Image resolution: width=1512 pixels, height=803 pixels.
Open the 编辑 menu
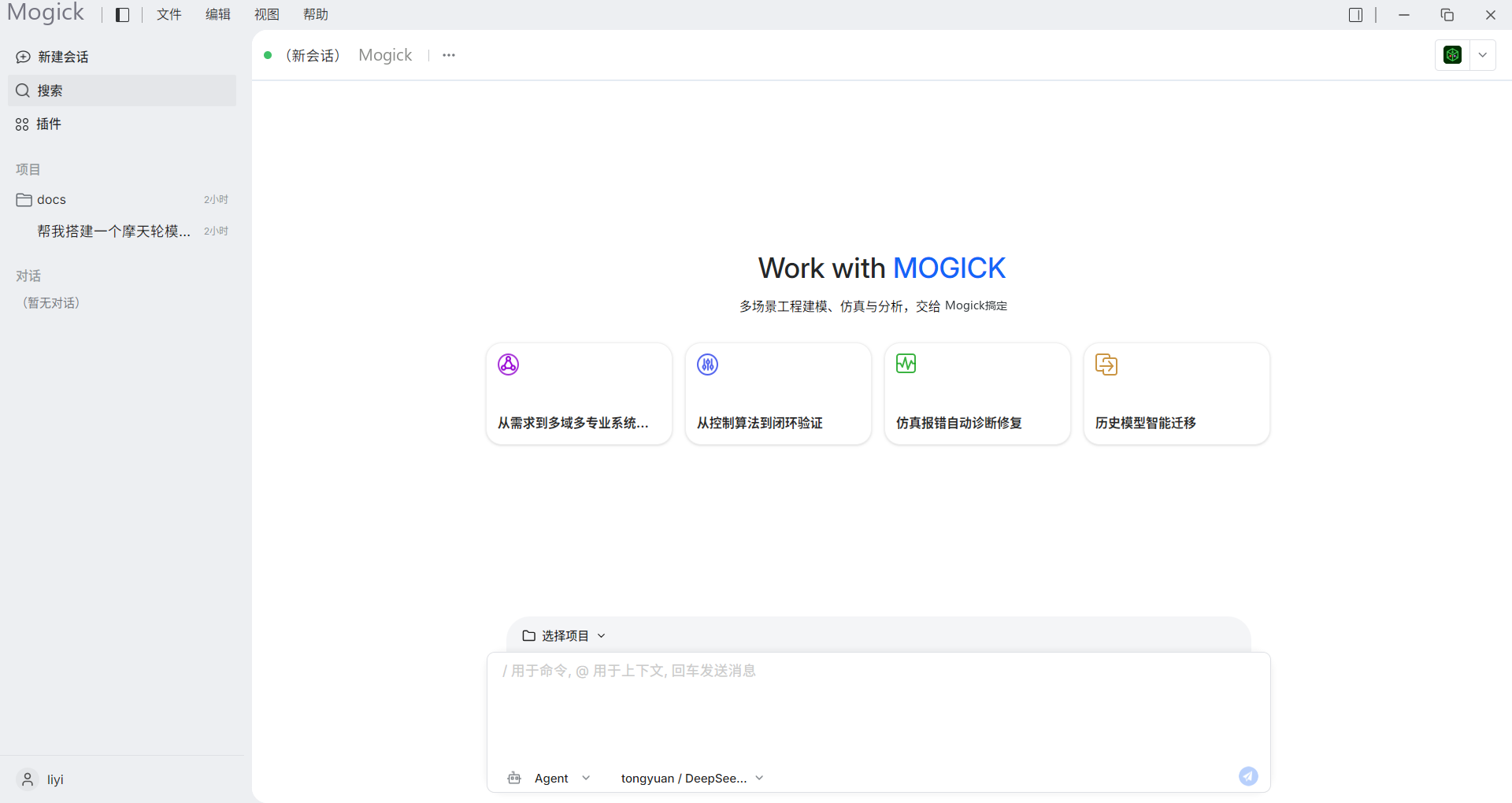coord(218,15)
